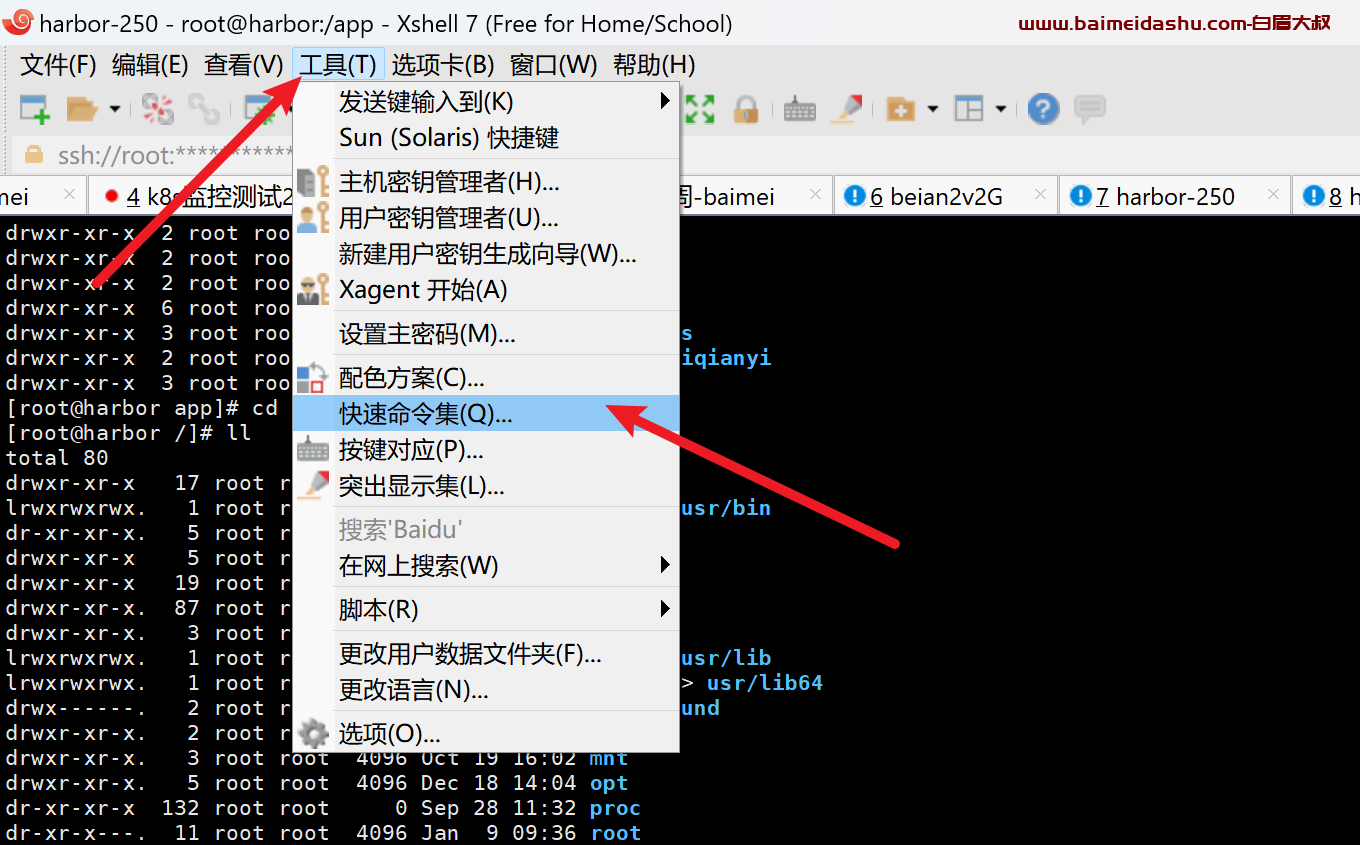
Task: Close the 7 harbor-250 tab
Action: (x=1273, y=194)
